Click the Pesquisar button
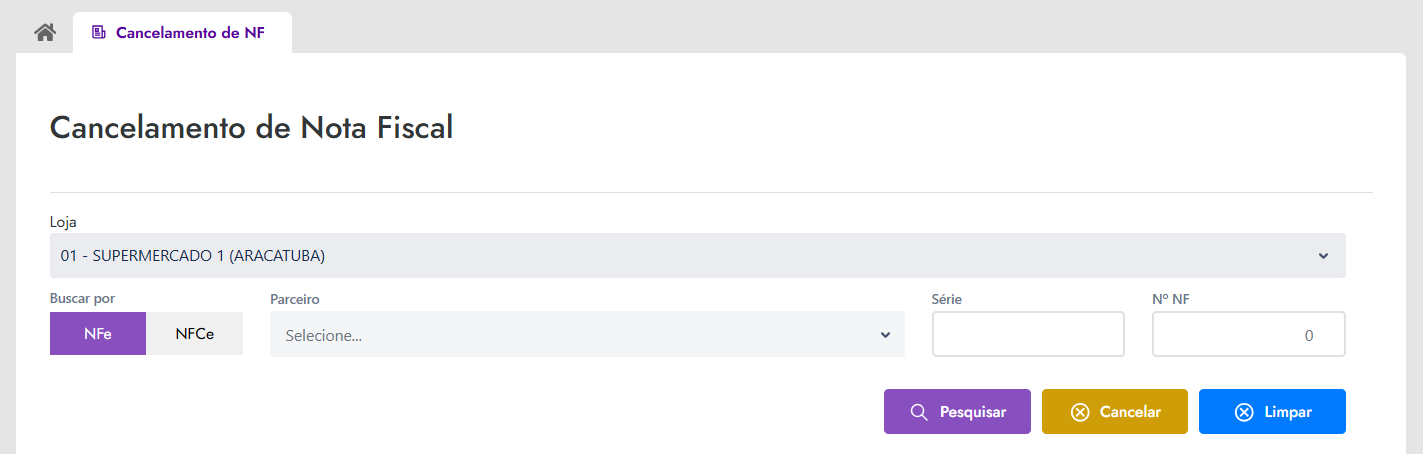This screenshot has height=454, width=1423. pyautogui.click(x=957, y=412)
